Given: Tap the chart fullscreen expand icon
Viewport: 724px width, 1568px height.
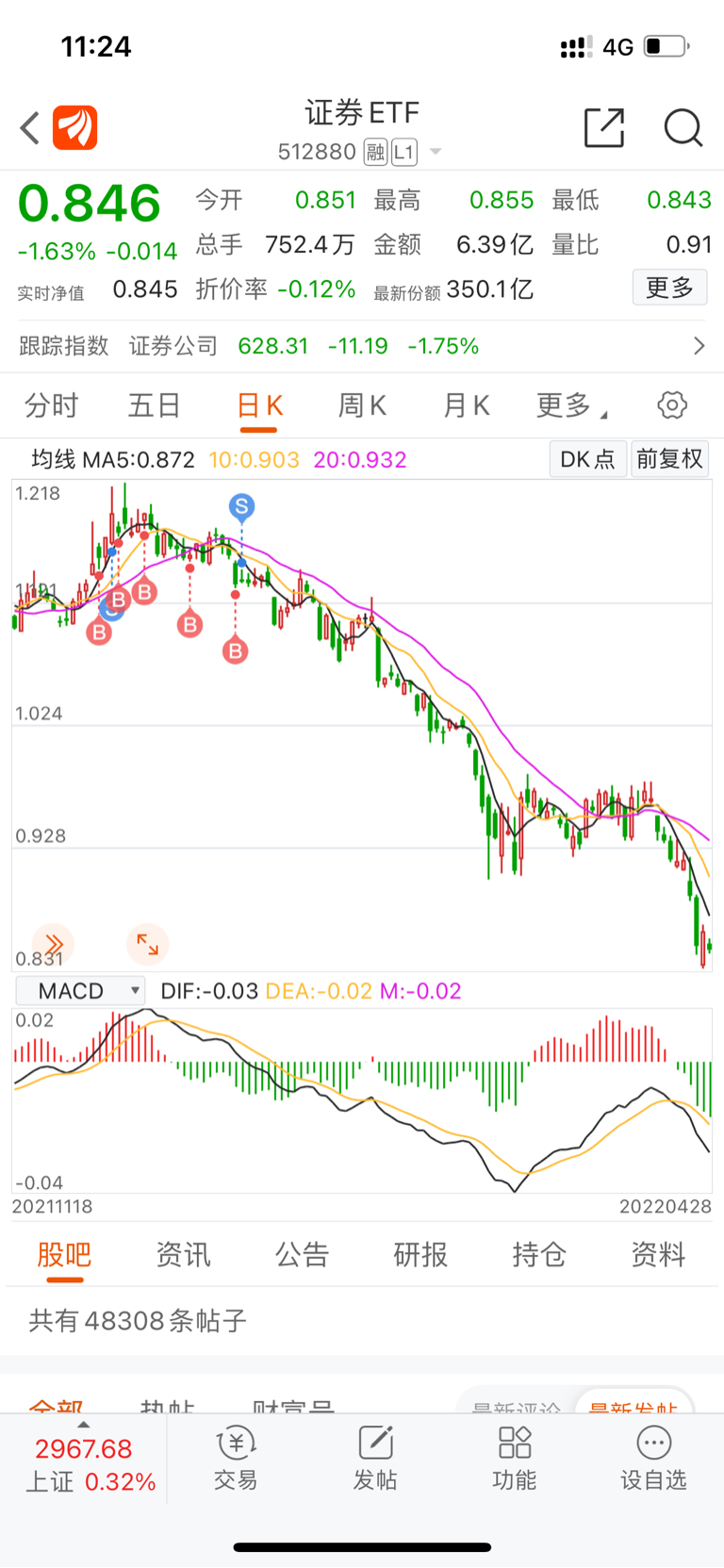Looking at the screenshot, I should point(148,944).
